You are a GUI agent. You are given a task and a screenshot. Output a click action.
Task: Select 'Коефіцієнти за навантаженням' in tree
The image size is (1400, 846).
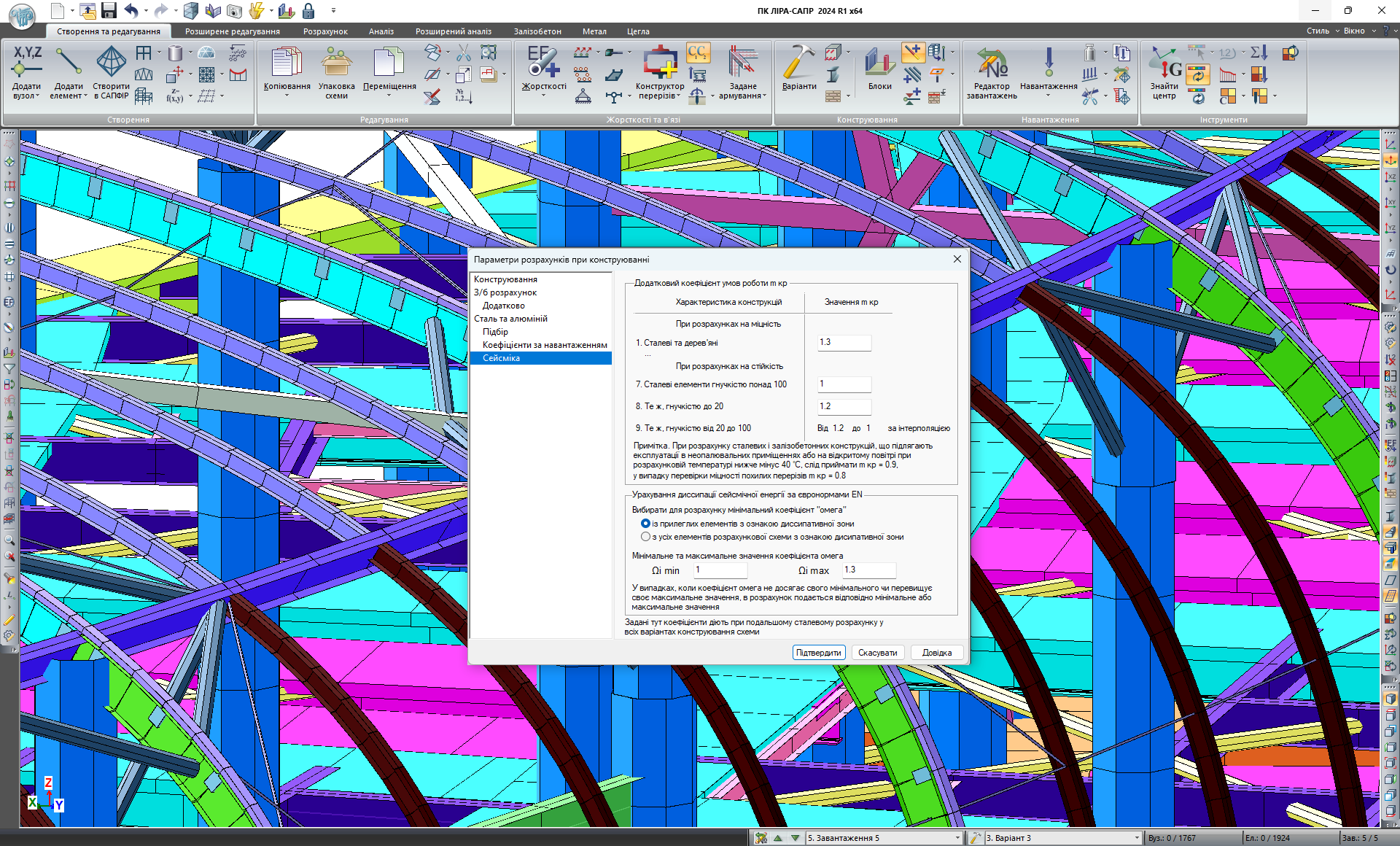(x=544, y=345)
